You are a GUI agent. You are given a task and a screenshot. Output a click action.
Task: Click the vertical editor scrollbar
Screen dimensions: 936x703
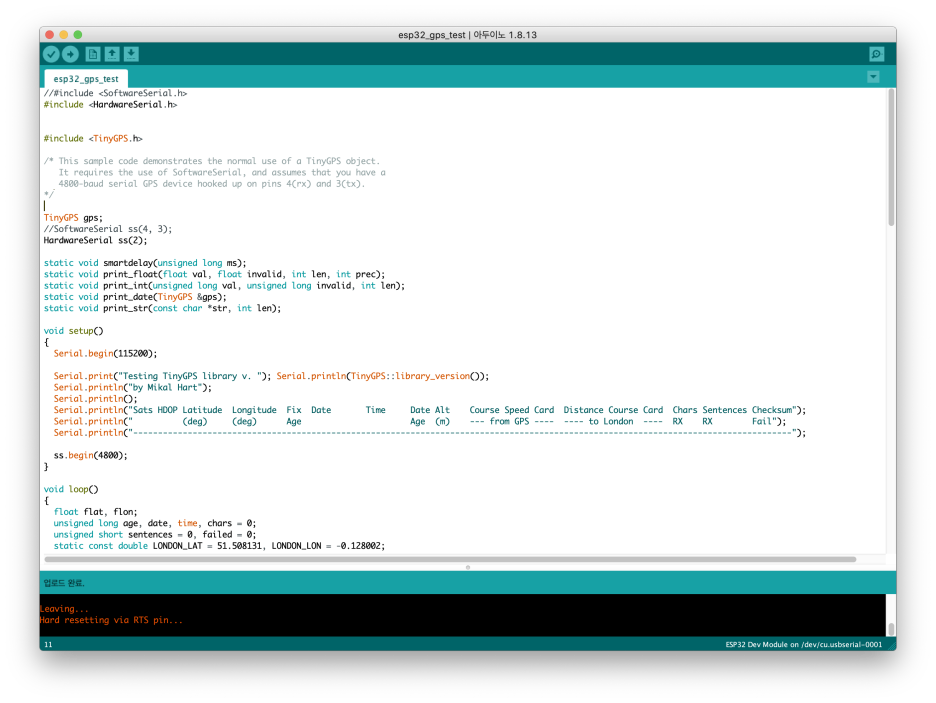point(891,158)
